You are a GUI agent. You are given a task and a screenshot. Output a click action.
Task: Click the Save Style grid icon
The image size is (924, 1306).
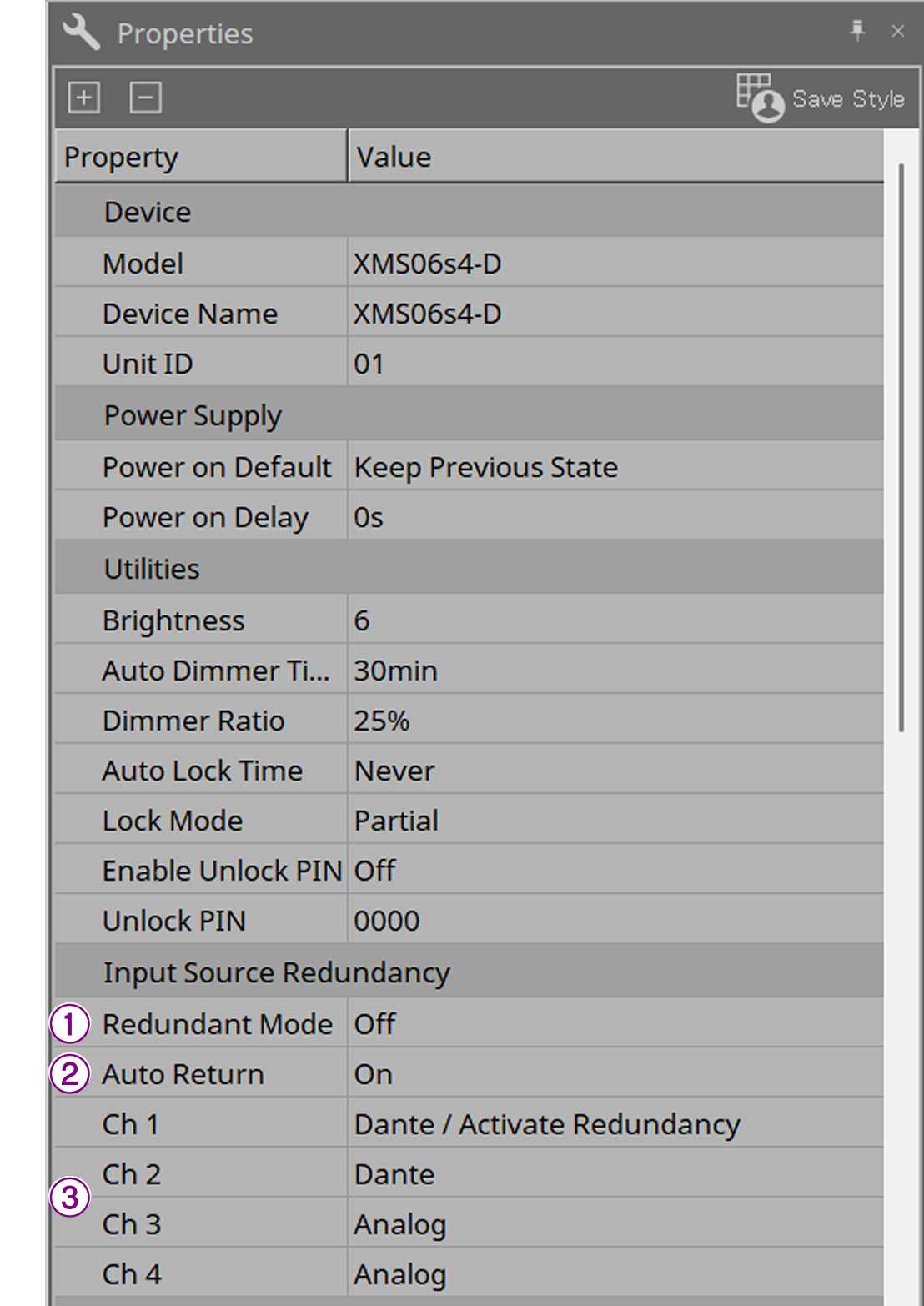(x=760, y=98)
